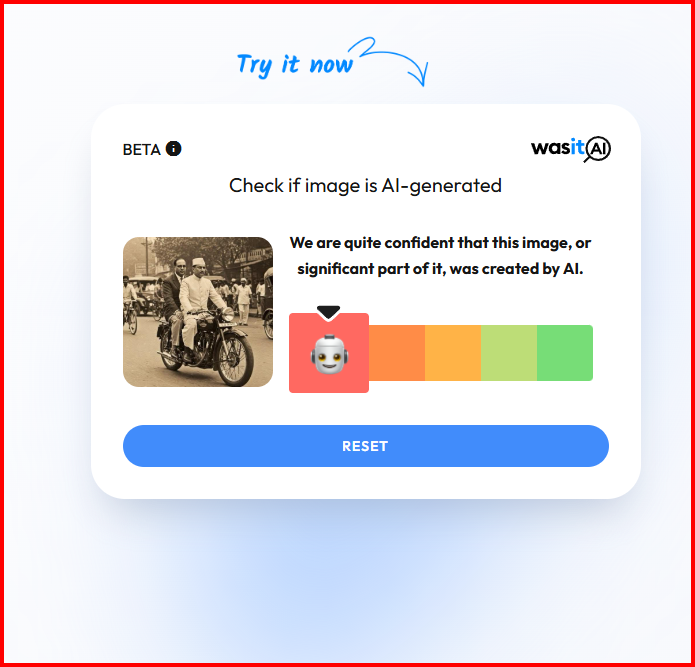The width and height of the screenshot is (695, 667).
Task: Click the robot face emoji
Action: (x=329, y=354)
